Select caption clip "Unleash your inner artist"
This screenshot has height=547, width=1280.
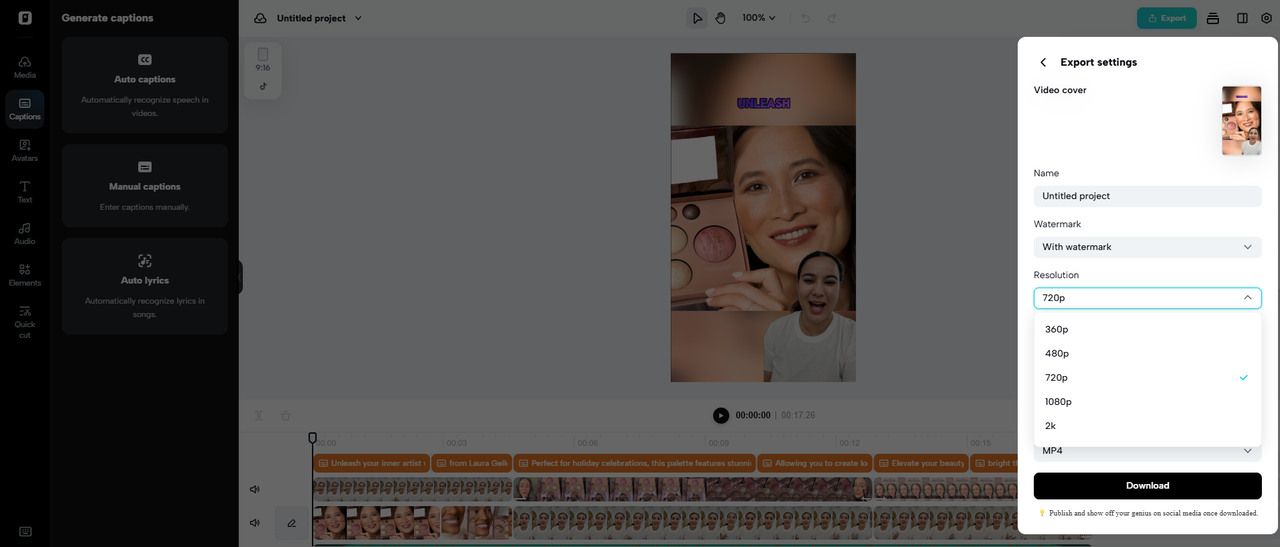coord(371,463)
